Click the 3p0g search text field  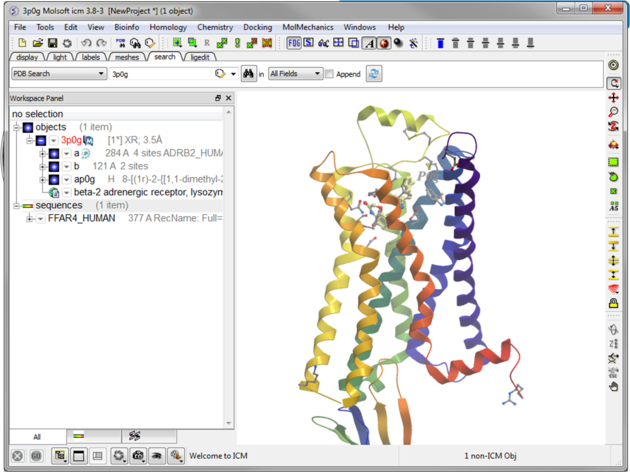[x=160, y=74]
